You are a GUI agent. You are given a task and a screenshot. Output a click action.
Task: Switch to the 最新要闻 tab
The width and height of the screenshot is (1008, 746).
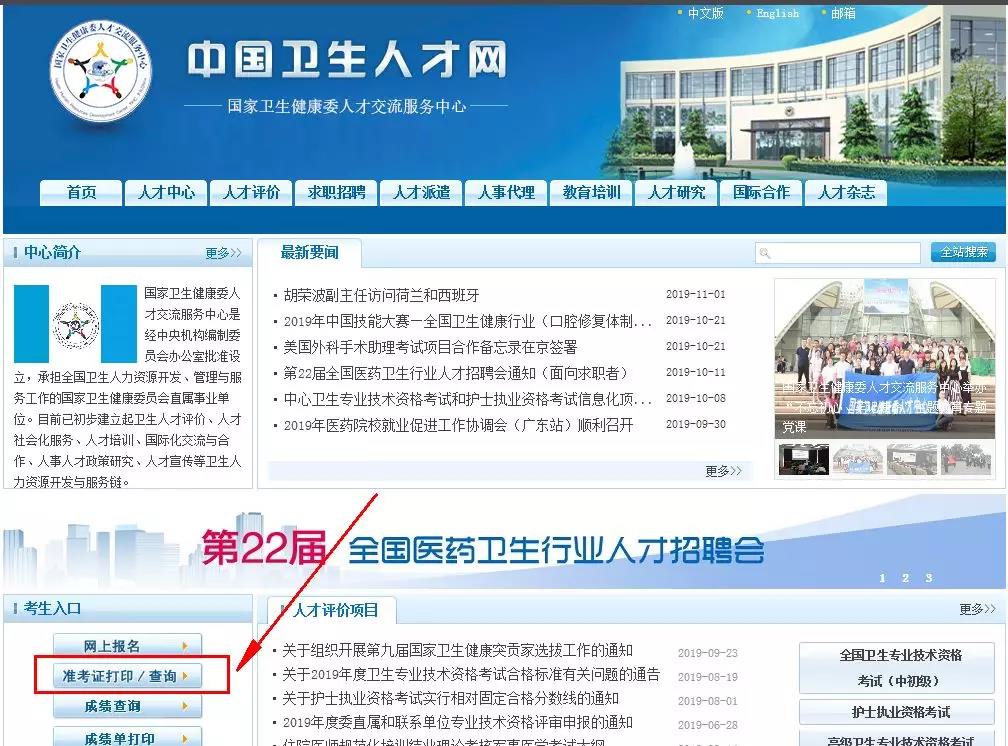pyautogui.click(x=309, y=253)
